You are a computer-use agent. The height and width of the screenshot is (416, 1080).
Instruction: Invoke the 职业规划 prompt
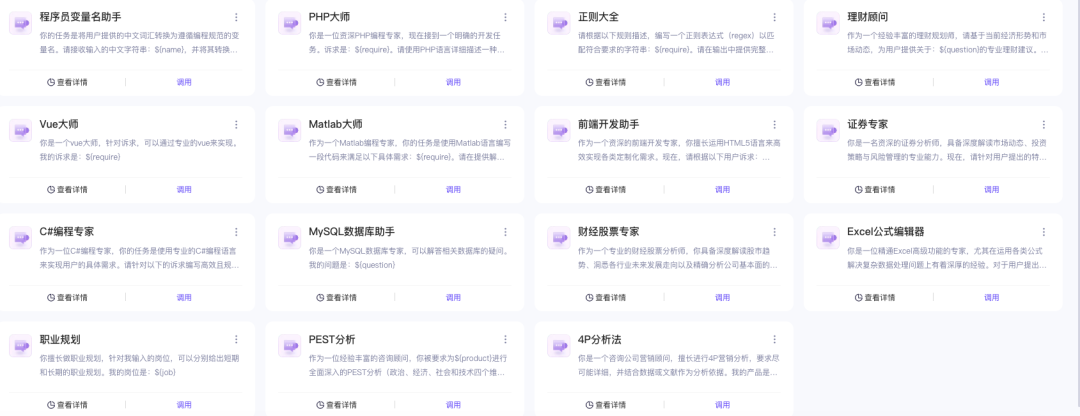tap(184, 405)
